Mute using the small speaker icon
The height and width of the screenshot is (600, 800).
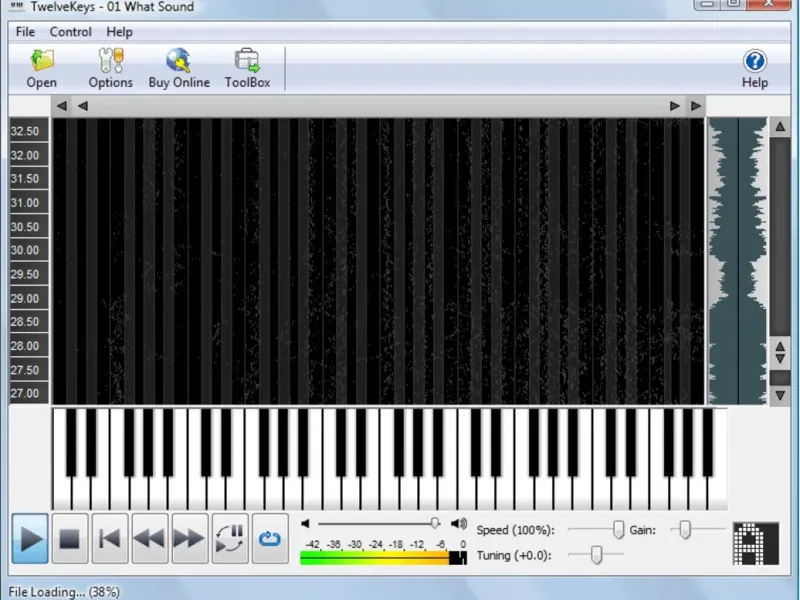point(306,523)
